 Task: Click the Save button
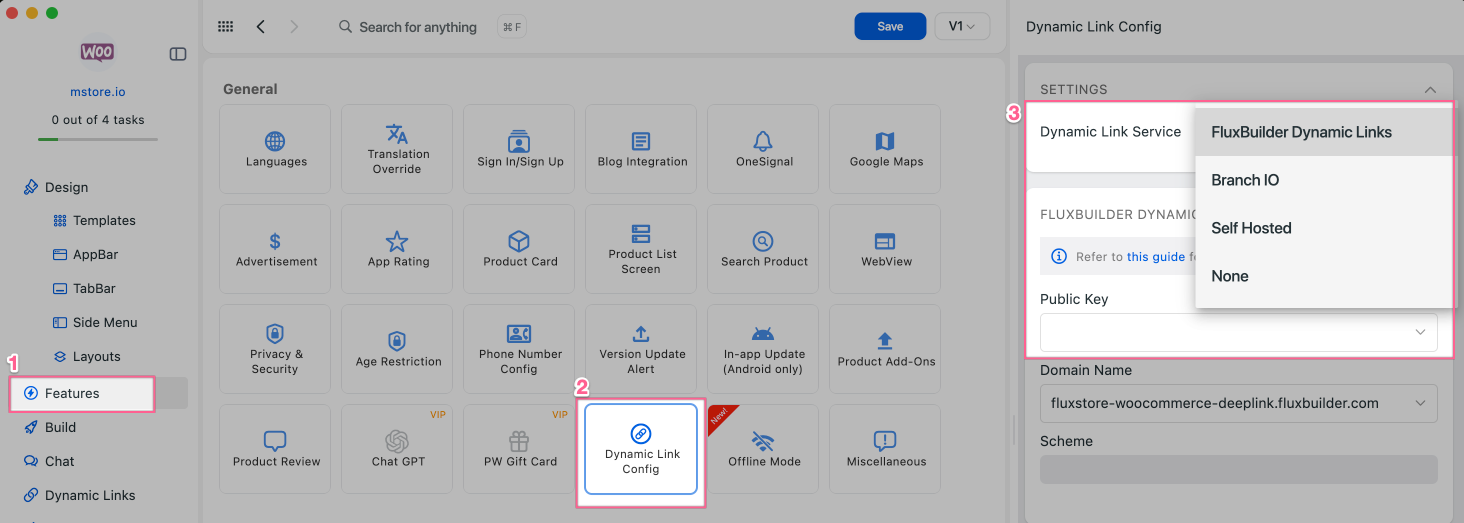pyautogui.click(x=890, y=27)
